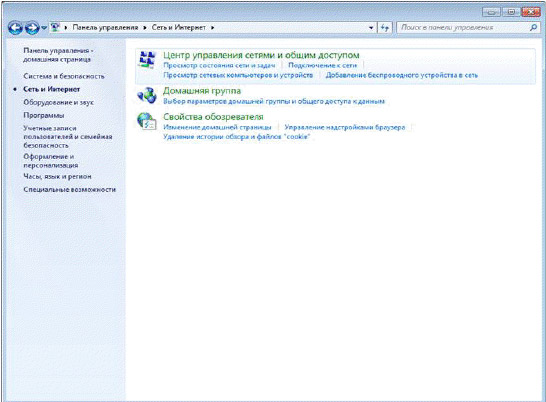Open the recent pages dropdown arrow
Viewport: 546px width, 402px height.
(44, 28)
